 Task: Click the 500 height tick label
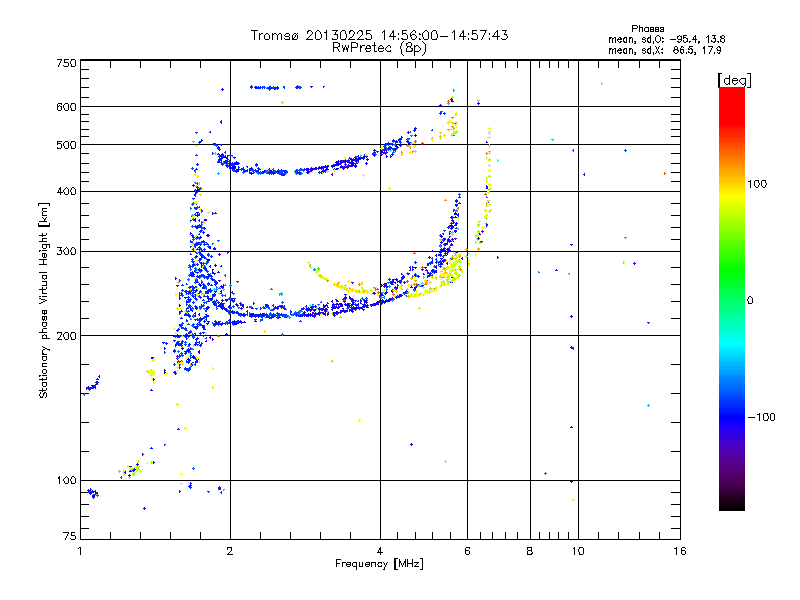pos(66,145)
